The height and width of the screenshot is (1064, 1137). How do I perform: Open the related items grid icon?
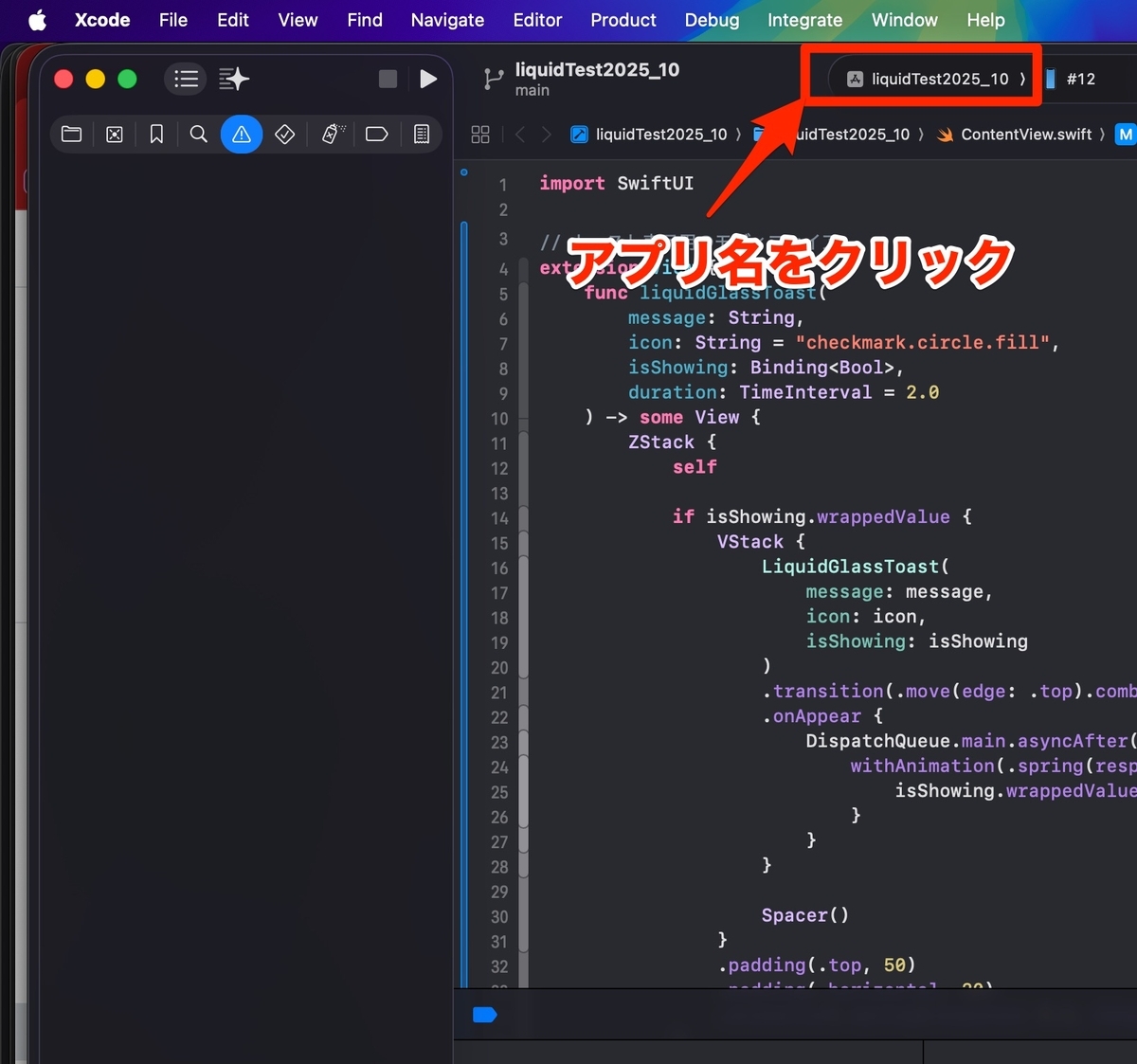(x=480, y=135)
